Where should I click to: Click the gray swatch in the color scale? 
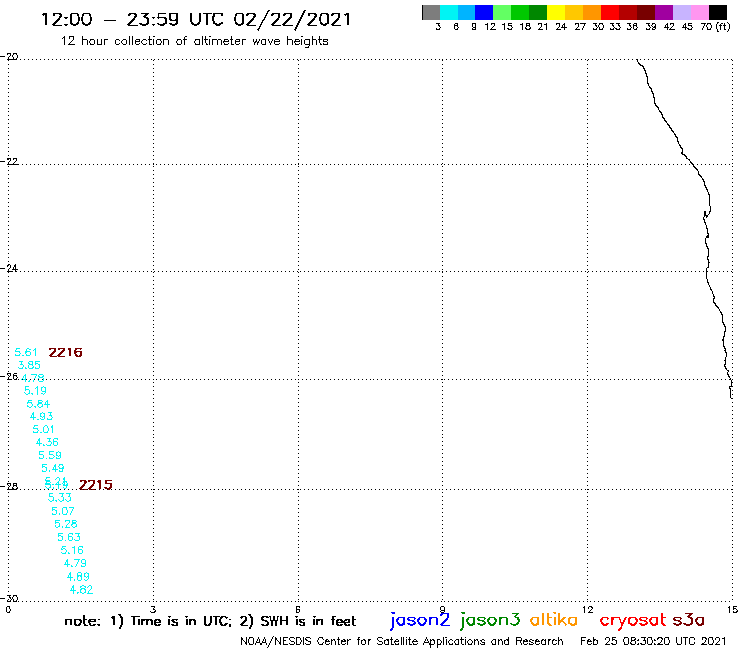[x=431, y=12]
